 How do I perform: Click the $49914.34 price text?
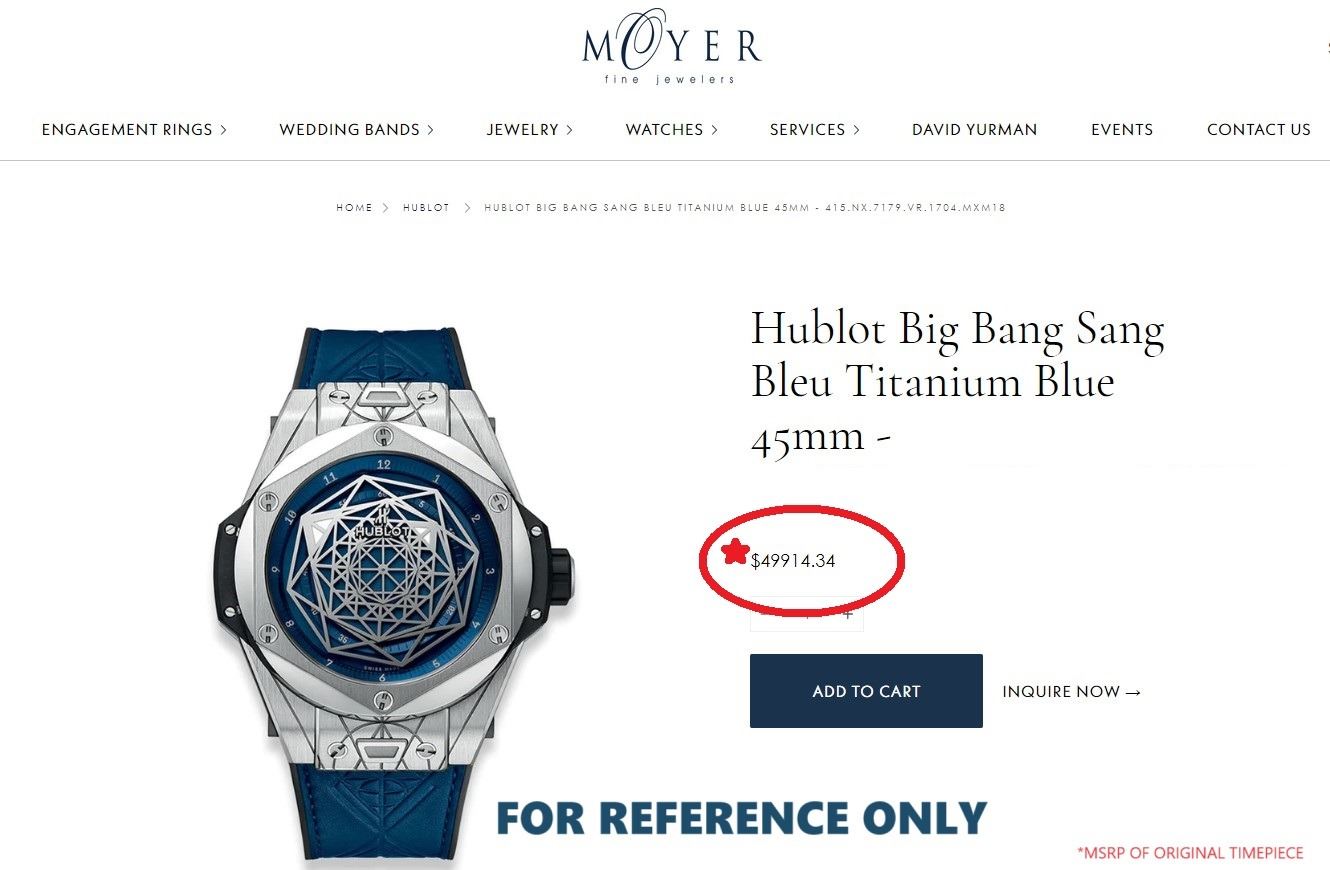(x=793, y=561)
